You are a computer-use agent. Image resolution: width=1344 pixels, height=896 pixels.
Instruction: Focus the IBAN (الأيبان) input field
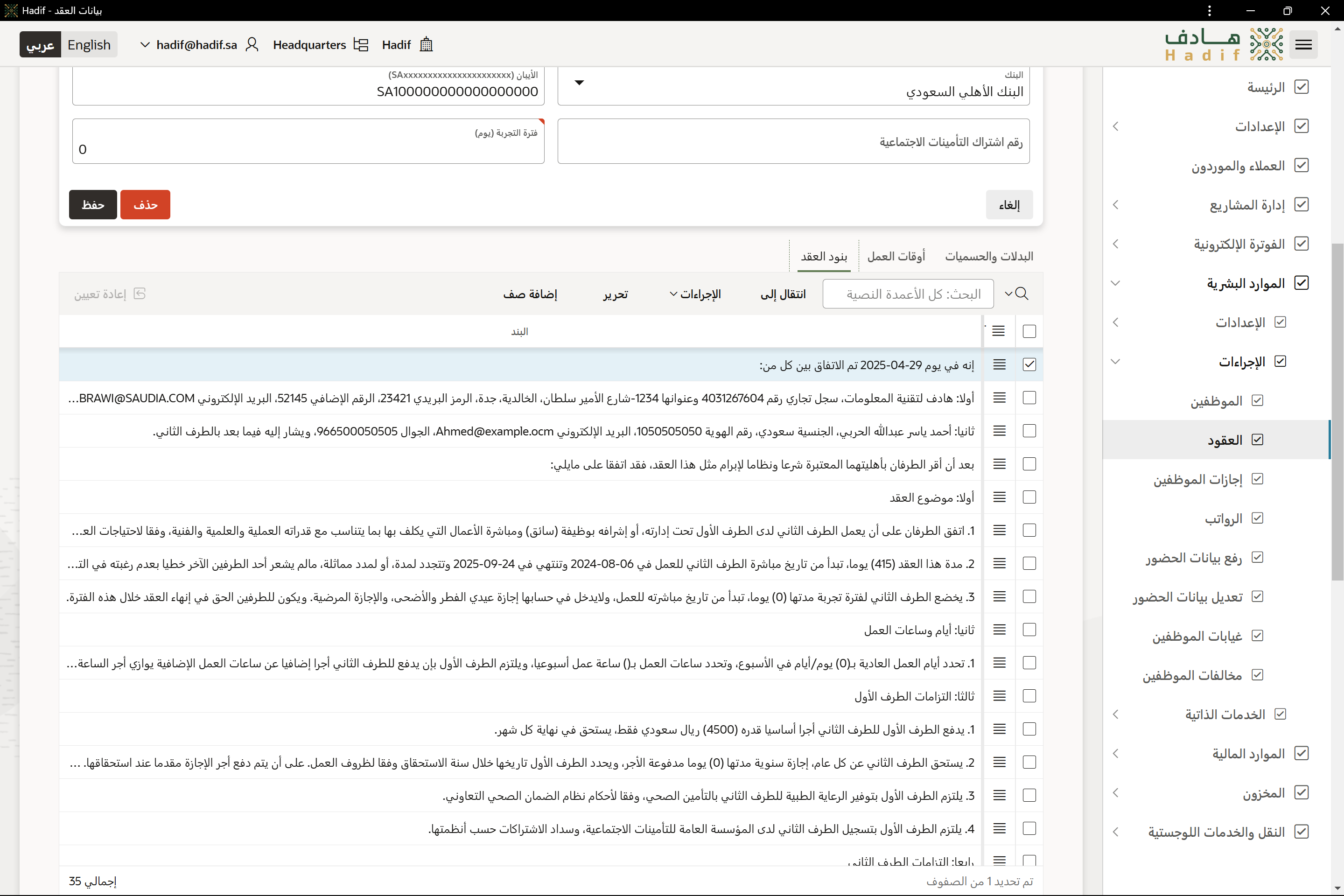point(308,86)
